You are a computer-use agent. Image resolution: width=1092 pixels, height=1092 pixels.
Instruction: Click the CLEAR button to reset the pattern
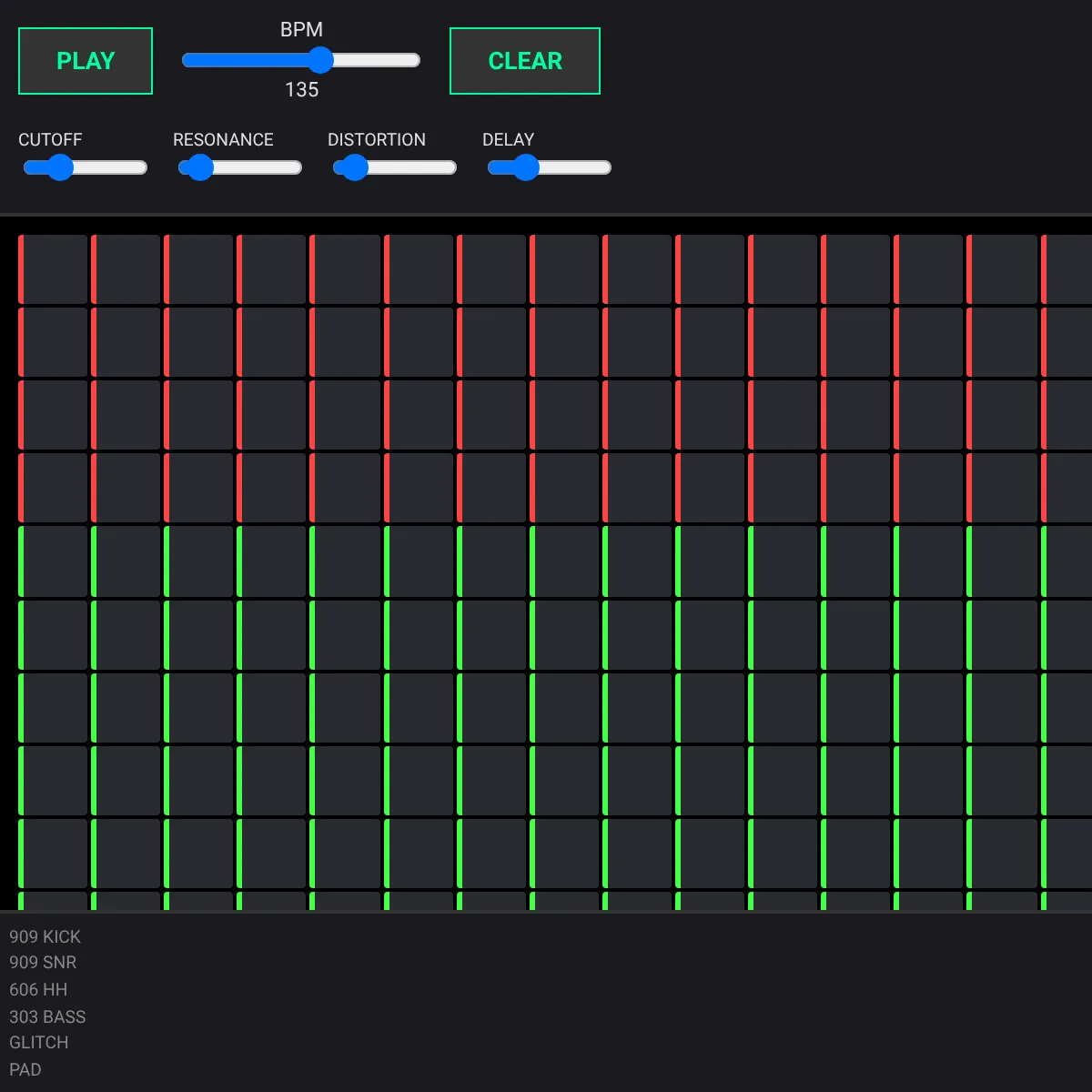525,61
